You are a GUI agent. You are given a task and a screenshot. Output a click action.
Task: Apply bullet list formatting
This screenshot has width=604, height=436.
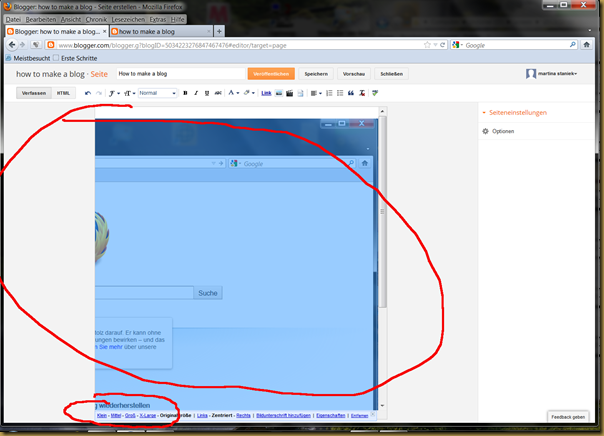point(340,93)
